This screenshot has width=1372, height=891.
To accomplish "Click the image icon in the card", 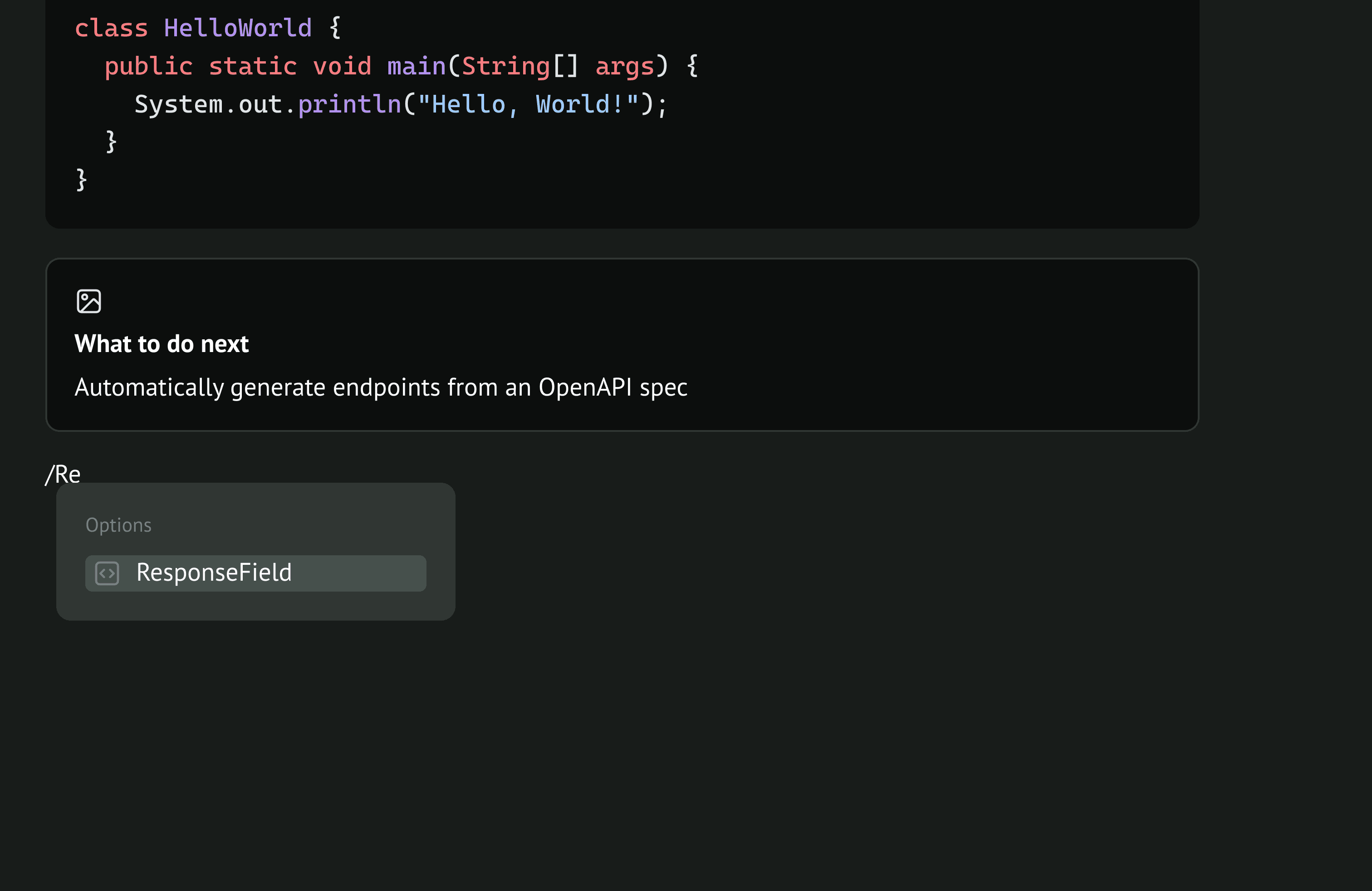I will (89, 301).
